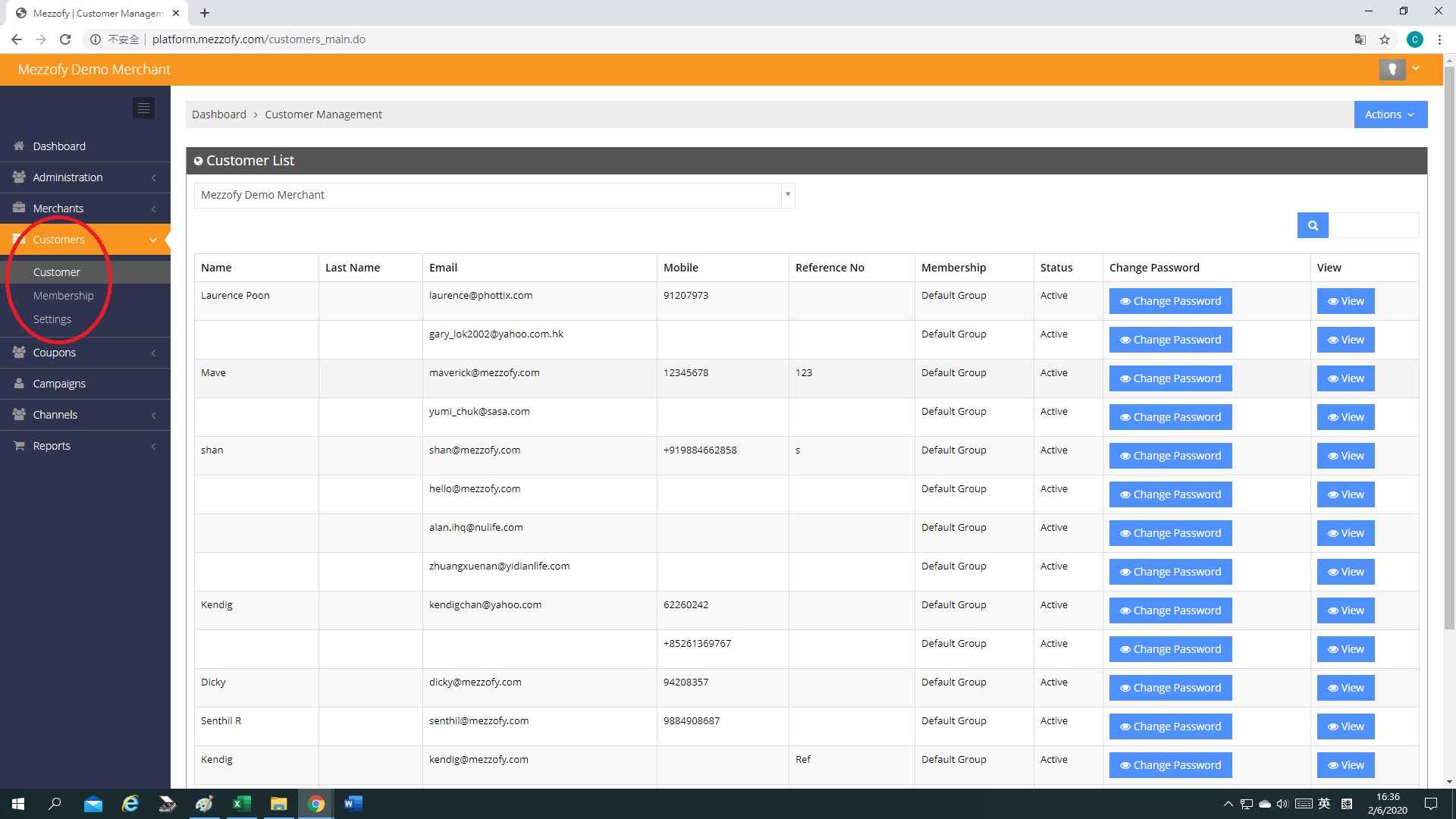Click the user avatar icon in header
Viewport: 1456px width, 819px height.
(x=1392, y=70)
